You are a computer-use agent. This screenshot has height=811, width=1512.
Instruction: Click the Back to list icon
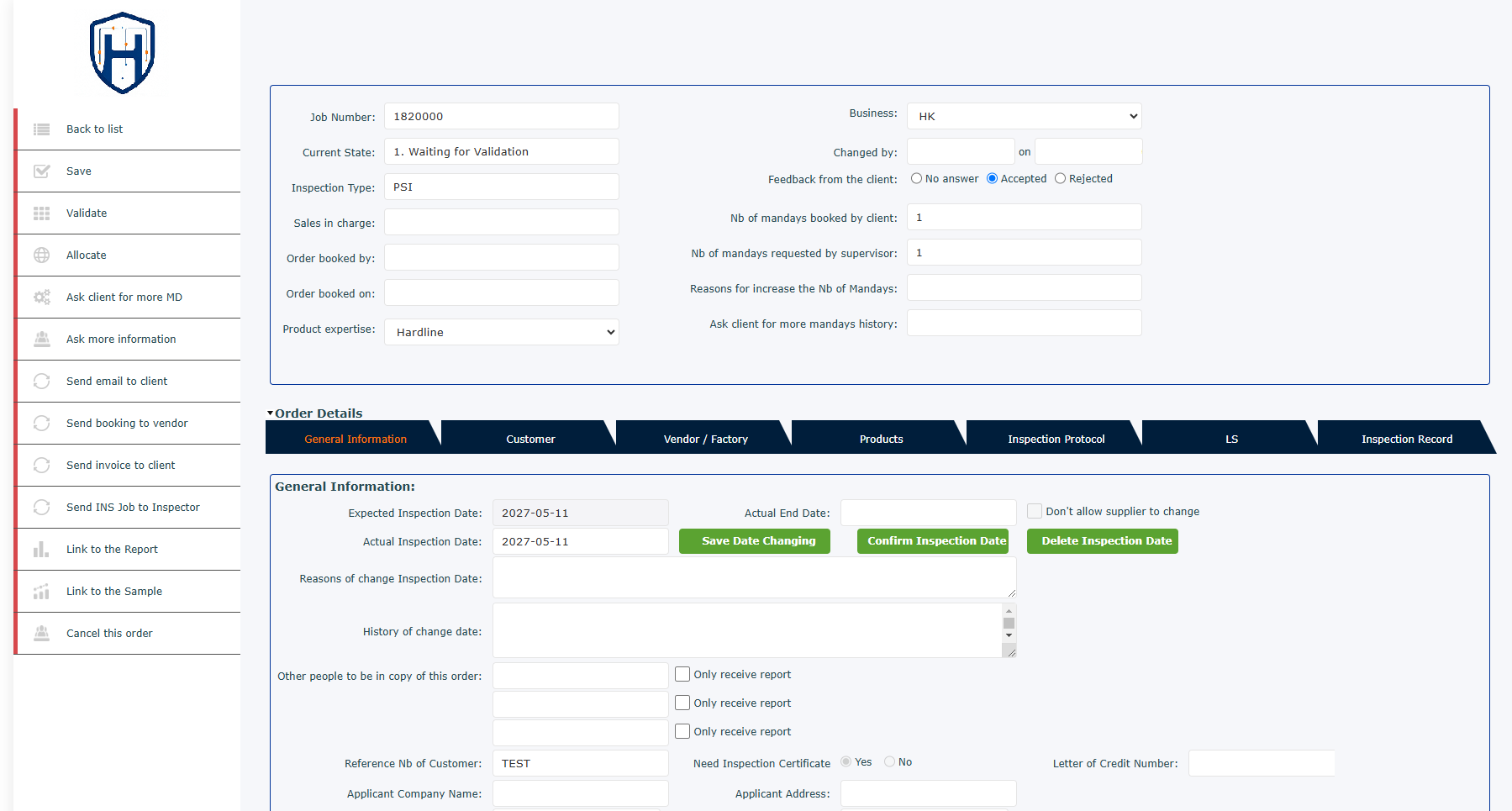41,129
